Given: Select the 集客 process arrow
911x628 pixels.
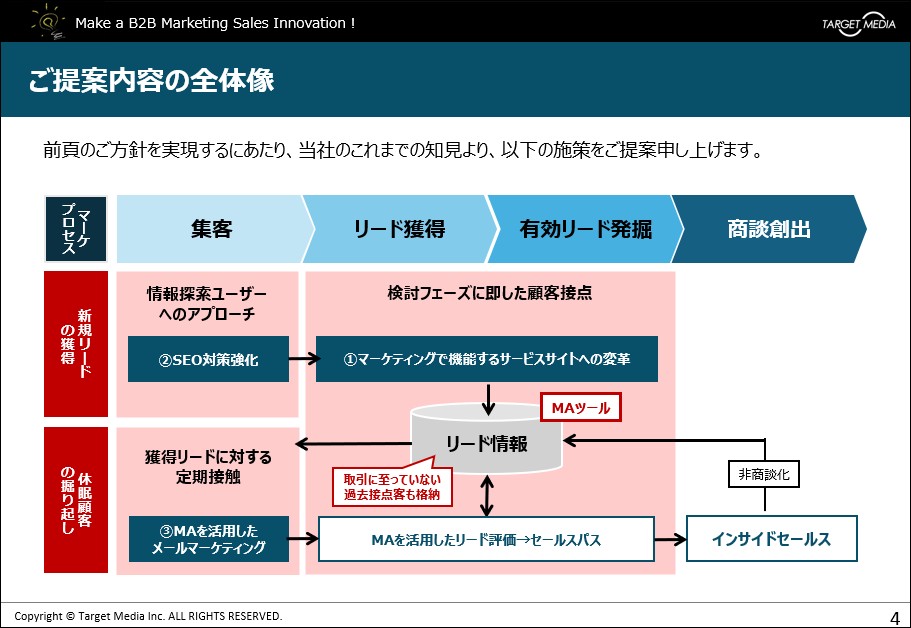Looking at the screenshot, I should coord(215,229).
